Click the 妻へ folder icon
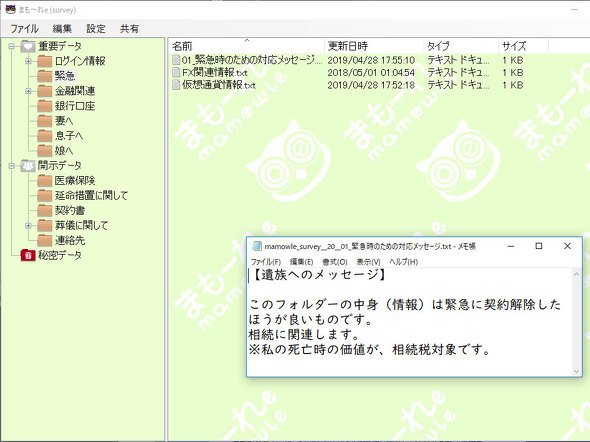The height and width of the screenshot is (442, 590). 44,121
